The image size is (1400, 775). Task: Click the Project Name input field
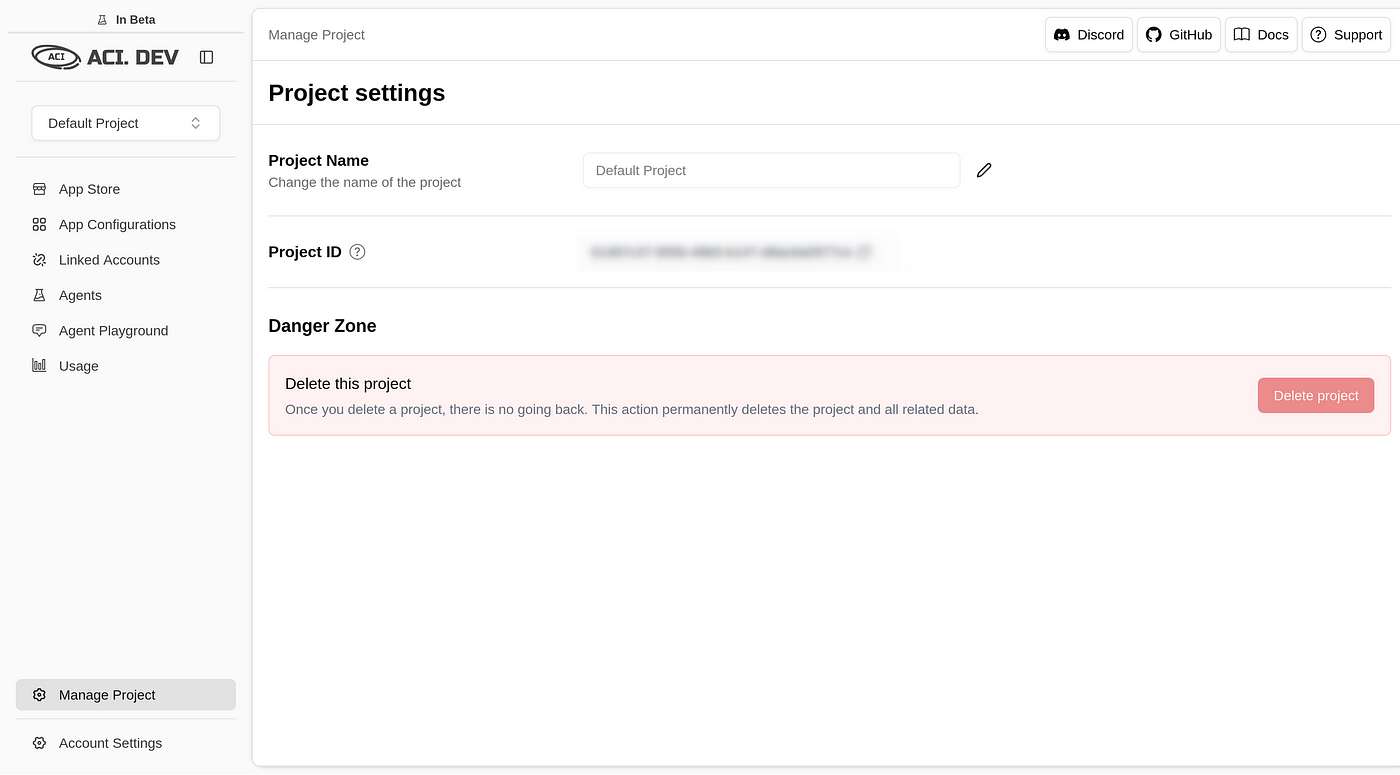(771, 170)
